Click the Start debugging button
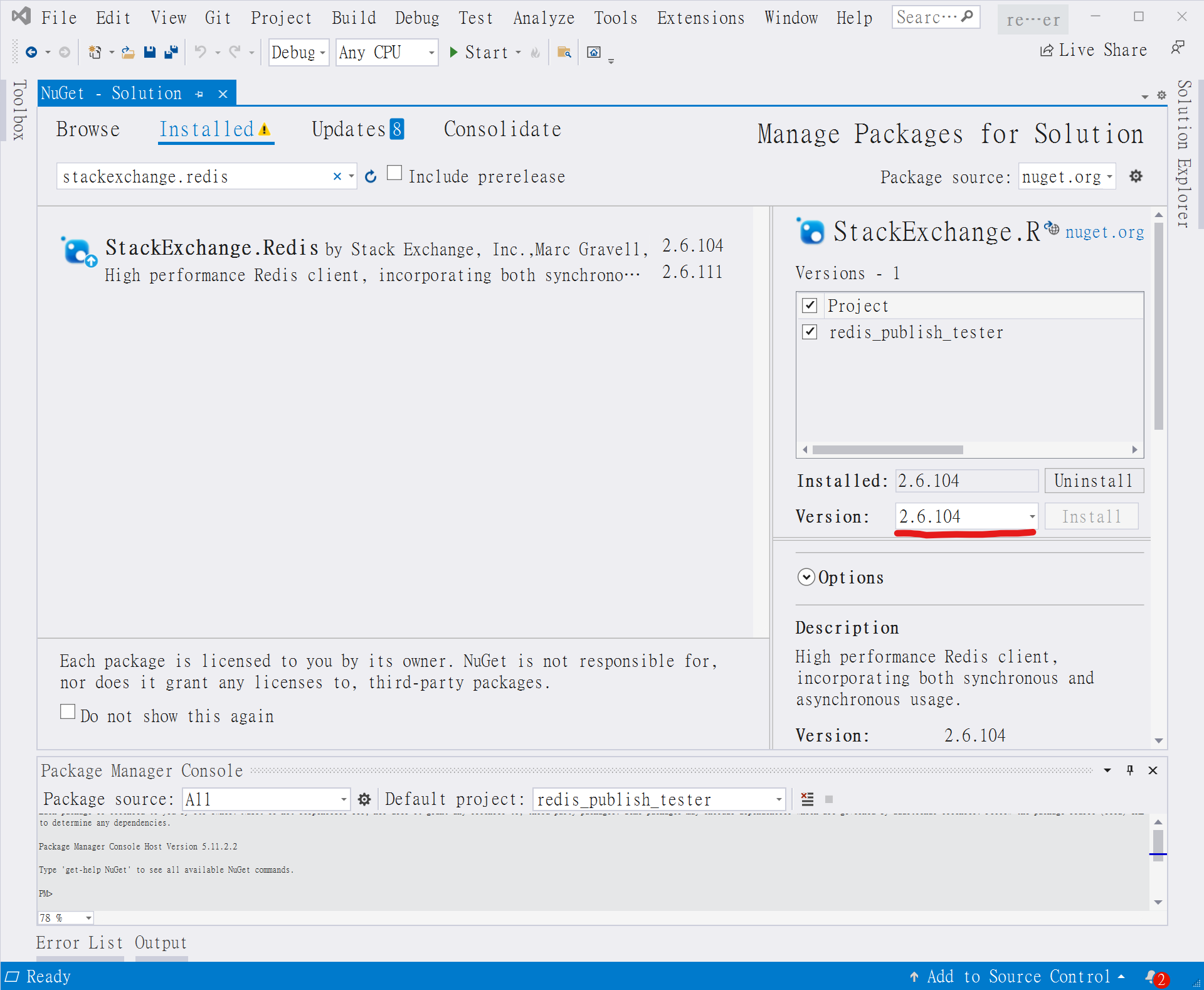Viewport: 1204px width, 990px height. (479, 53)
